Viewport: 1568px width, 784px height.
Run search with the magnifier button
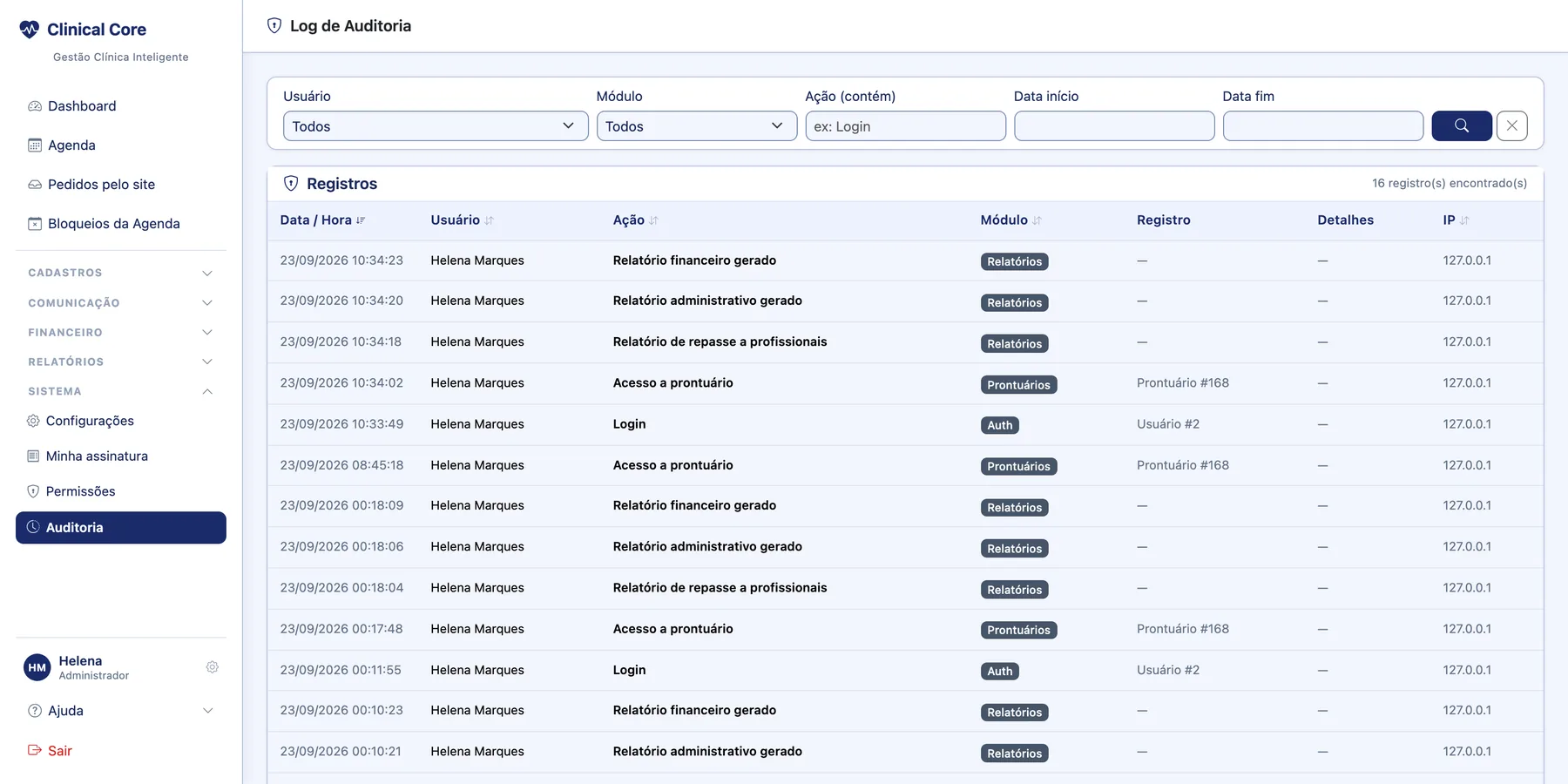[1462, 125]
